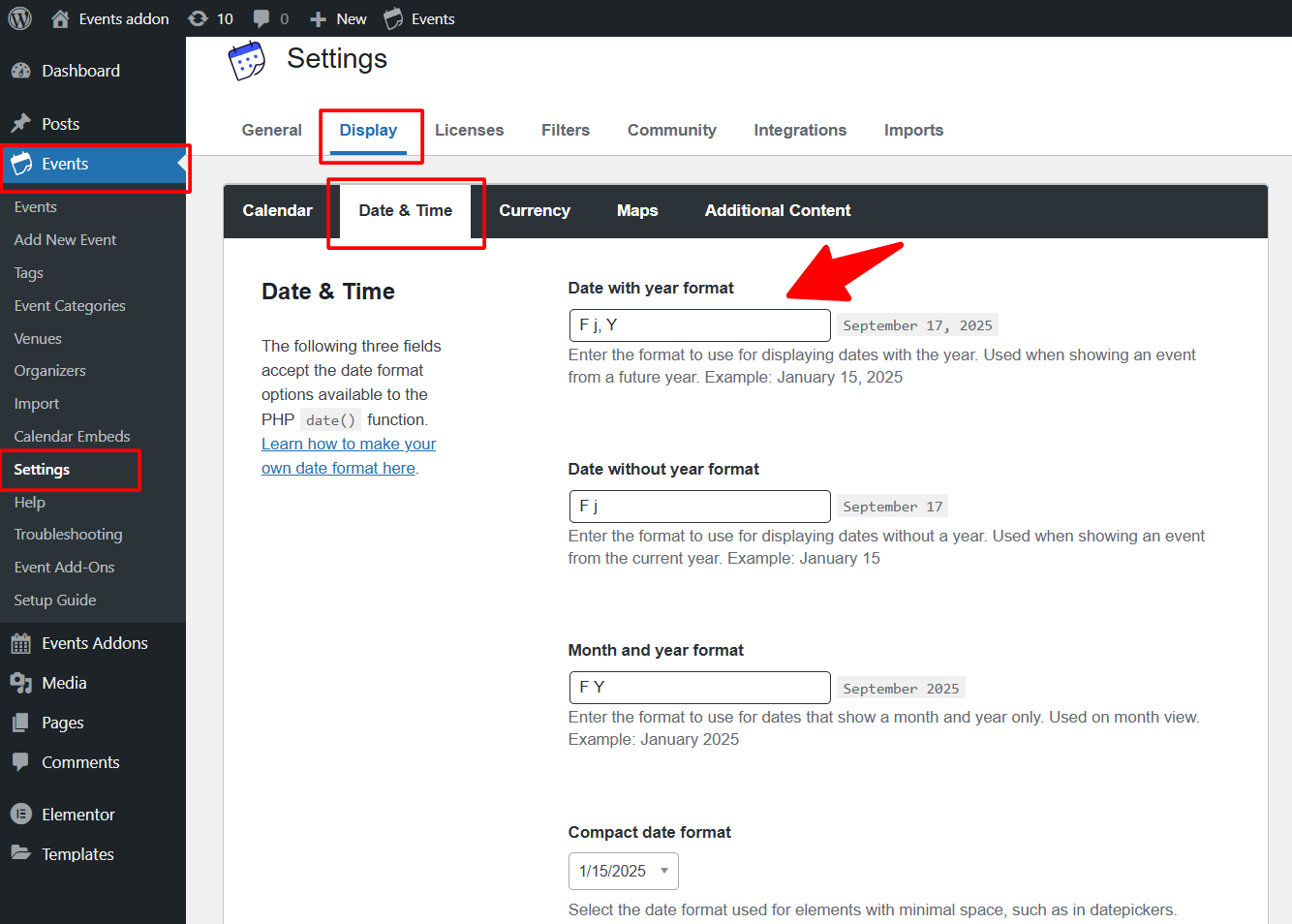This screenshot has height=924, width=1292.
Task: Select the Currency sub-tab
Action: point(535,210)
